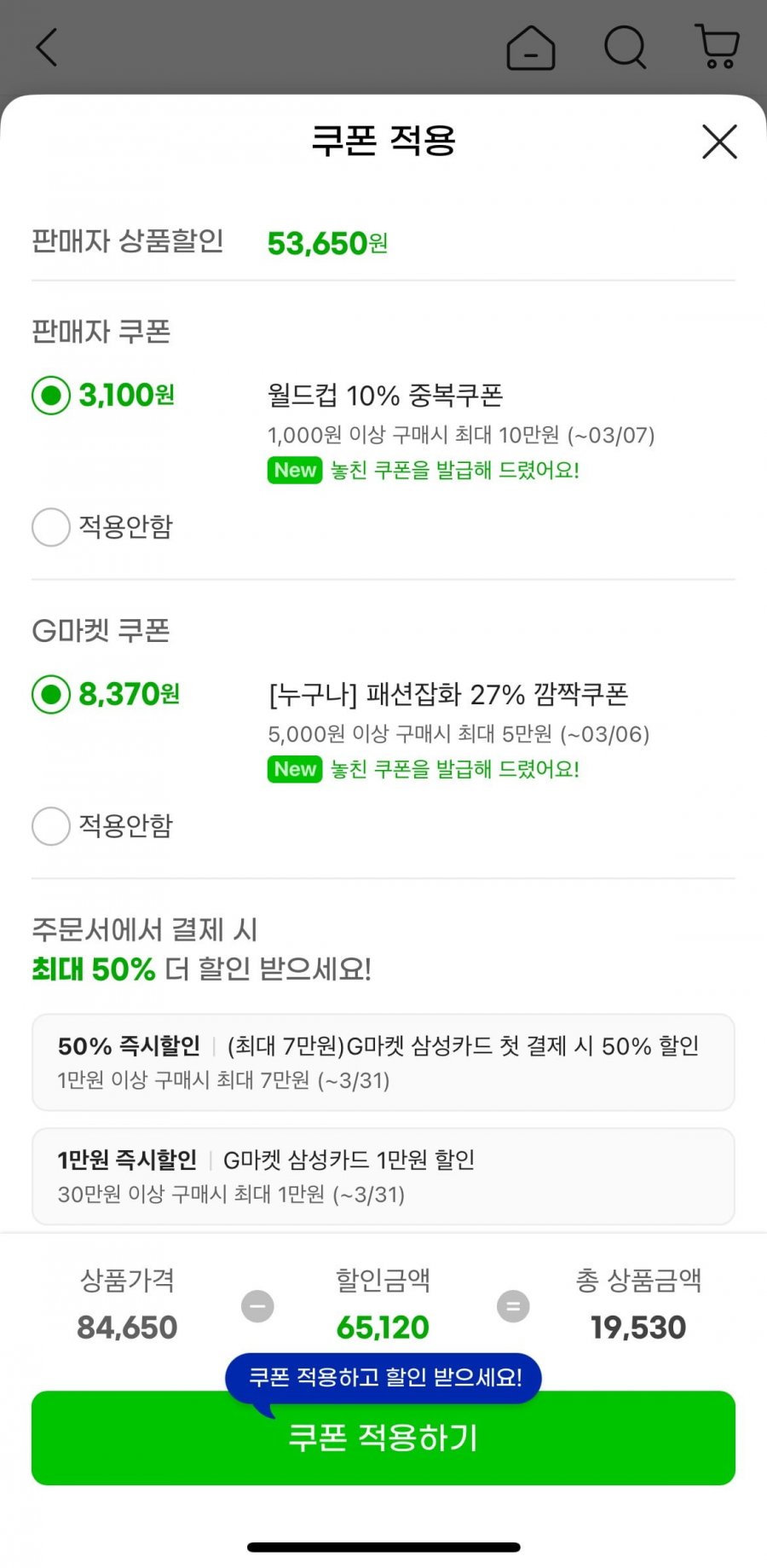Tap the New badge under 월드컵 coupon
Viewport: 767px width, 1568px height.
[x=295, y=471]
